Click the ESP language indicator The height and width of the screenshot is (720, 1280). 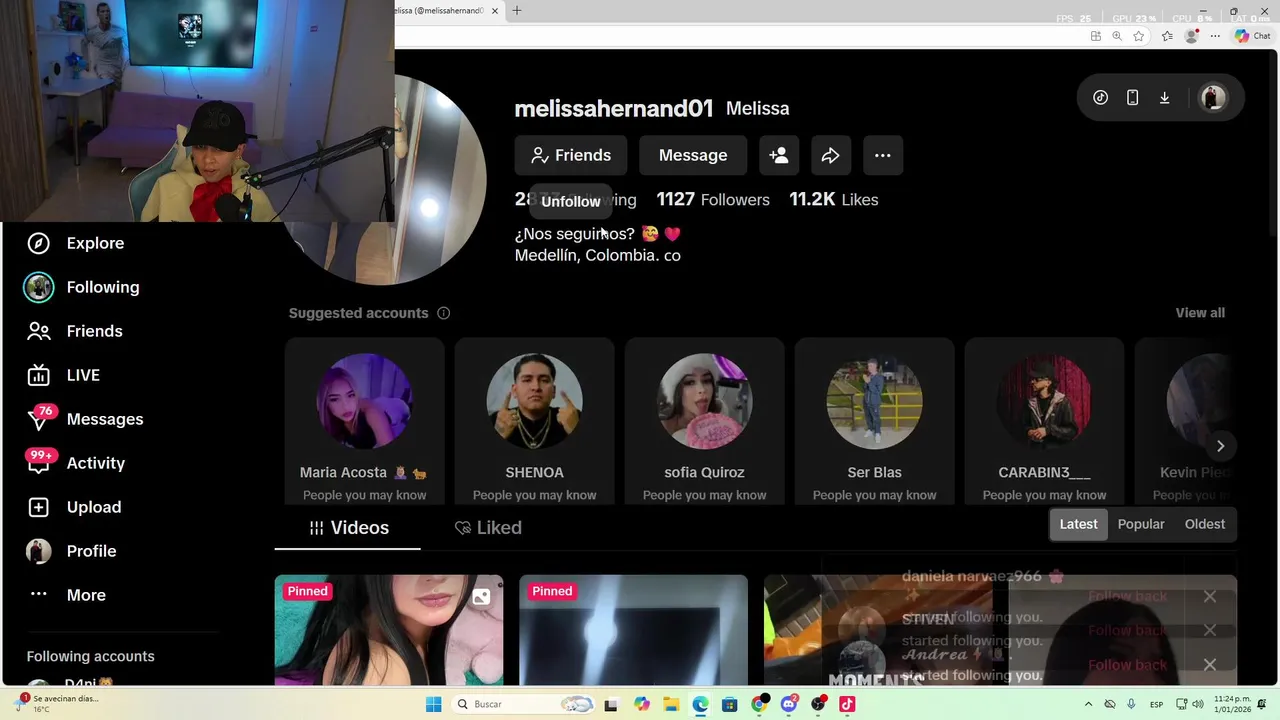[x=1156, y=704]
